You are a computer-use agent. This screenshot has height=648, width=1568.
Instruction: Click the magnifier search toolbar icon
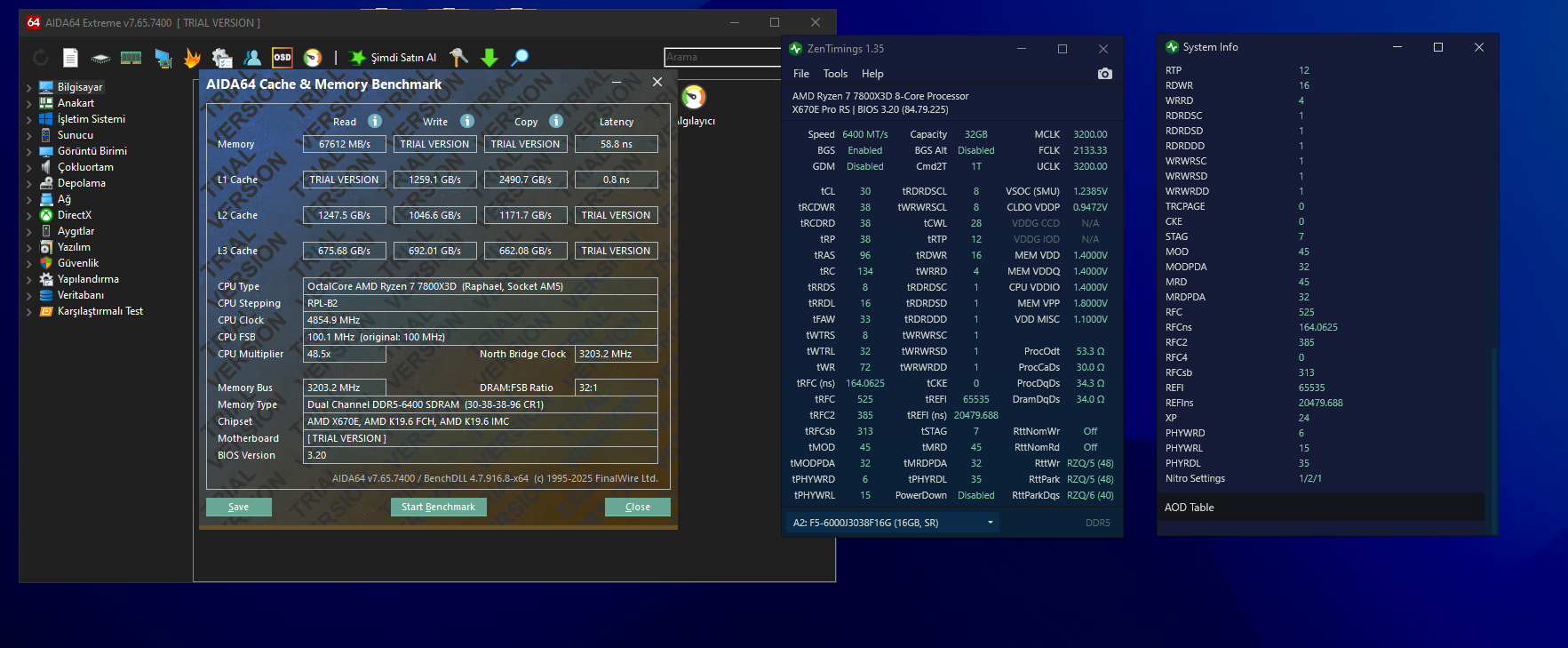[521, 57]
